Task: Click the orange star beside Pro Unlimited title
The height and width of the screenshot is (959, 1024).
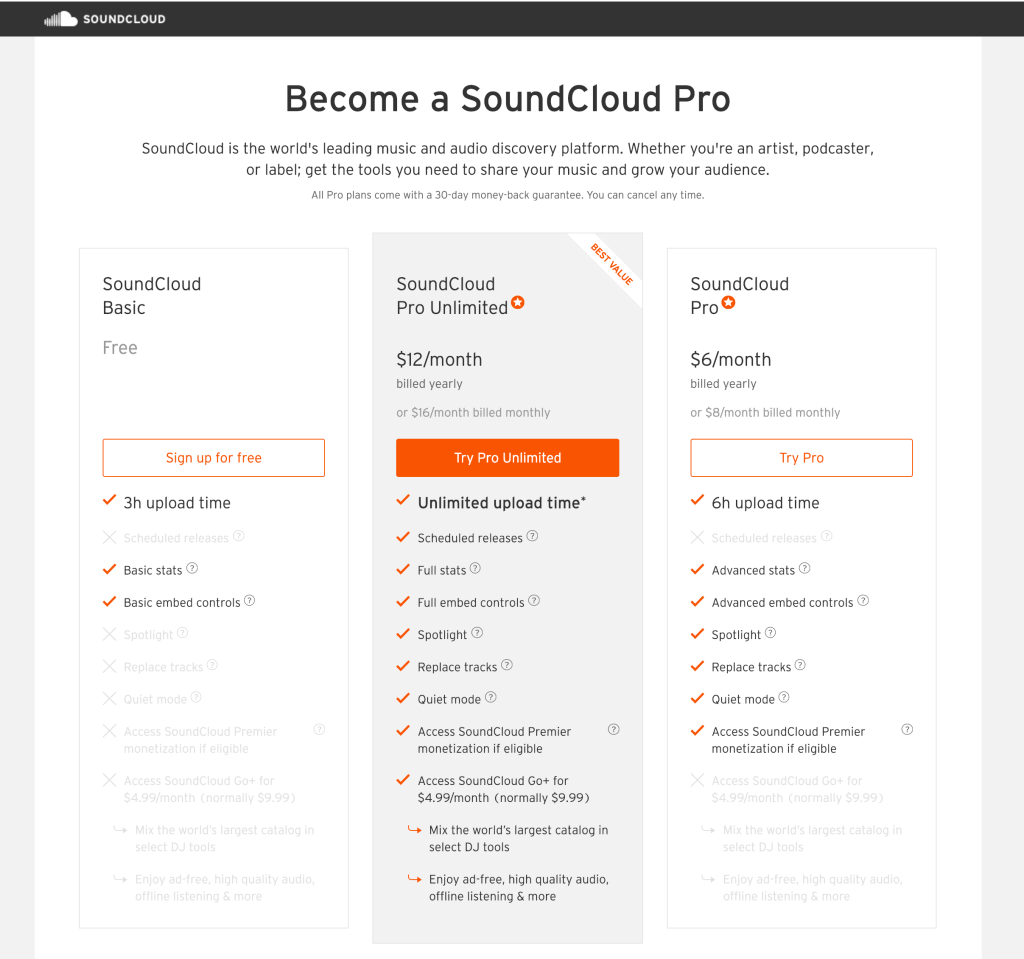Action: tap(518, 303)
